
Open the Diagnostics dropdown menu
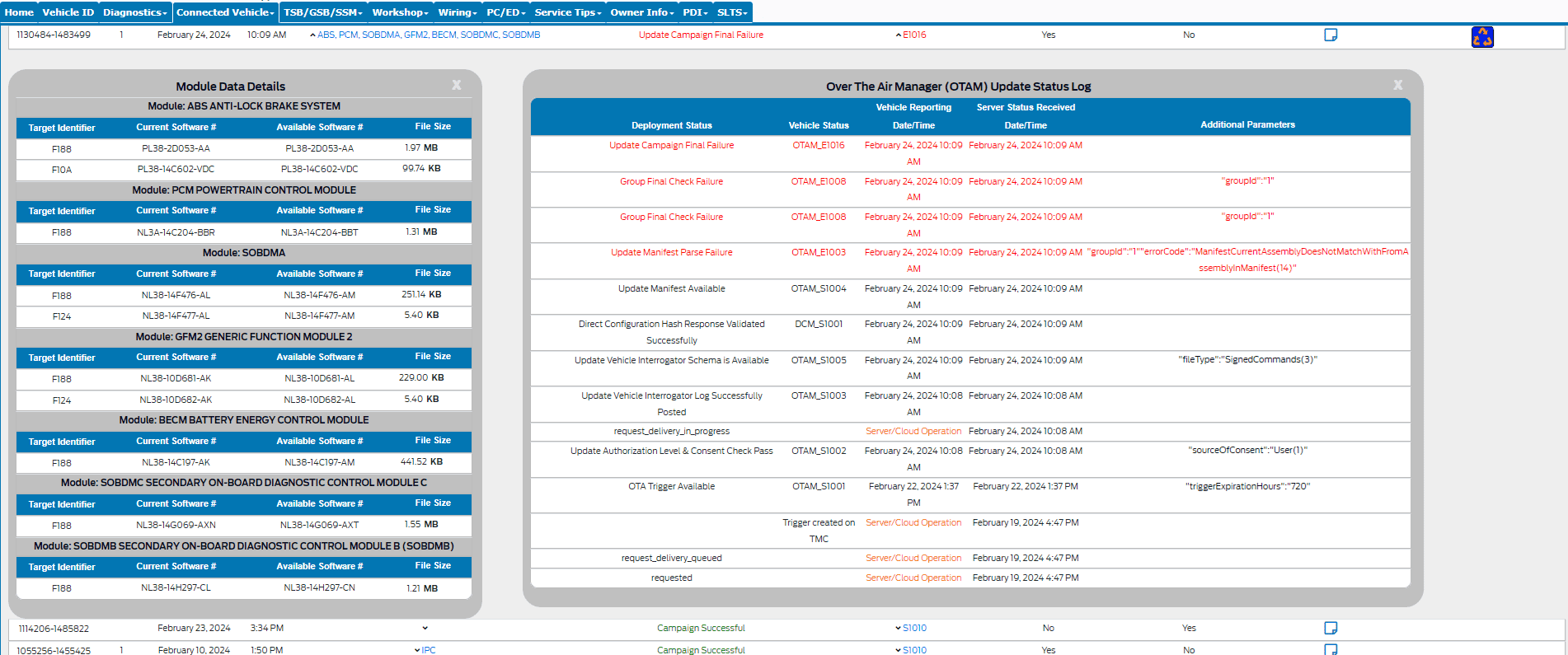click(135, 12)
